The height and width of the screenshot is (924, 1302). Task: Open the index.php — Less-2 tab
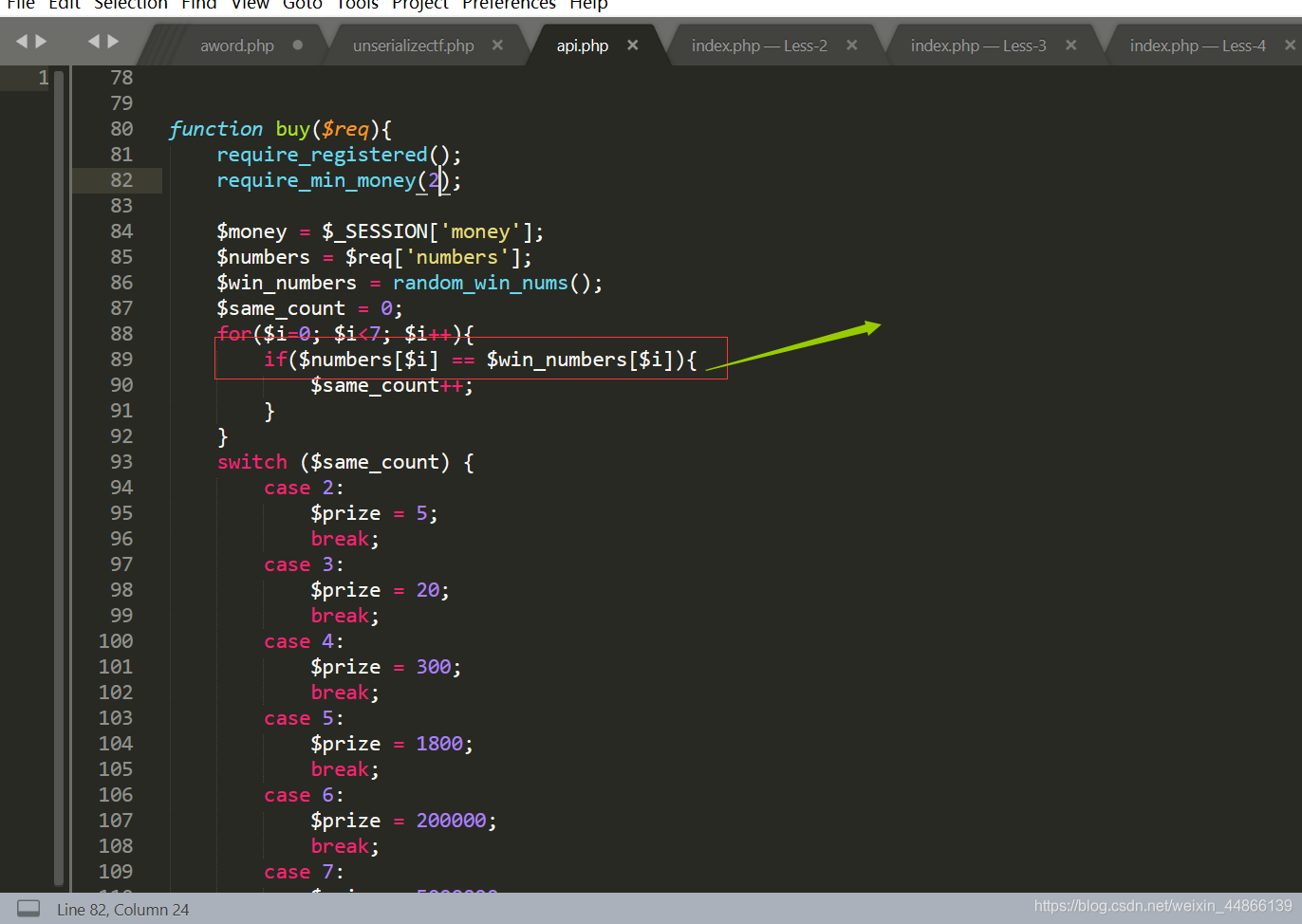pyautogui.click(x=759, y=46)
